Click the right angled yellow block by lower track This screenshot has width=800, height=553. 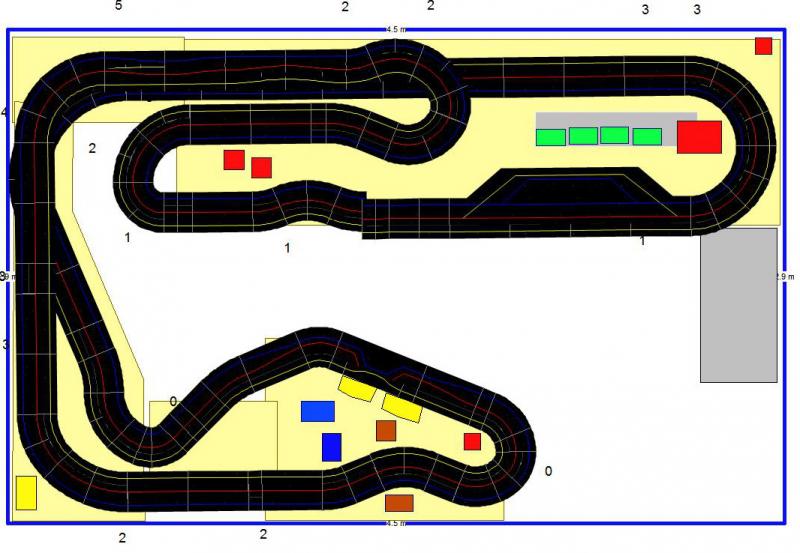click(402, 406)
